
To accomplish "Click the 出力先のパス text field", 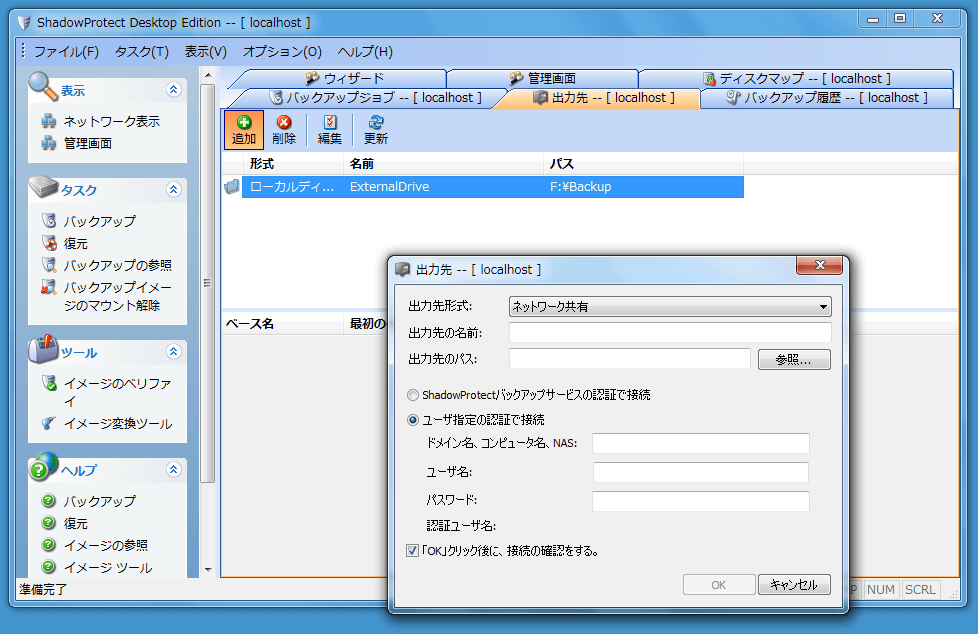I will click(x=629, y=359).
